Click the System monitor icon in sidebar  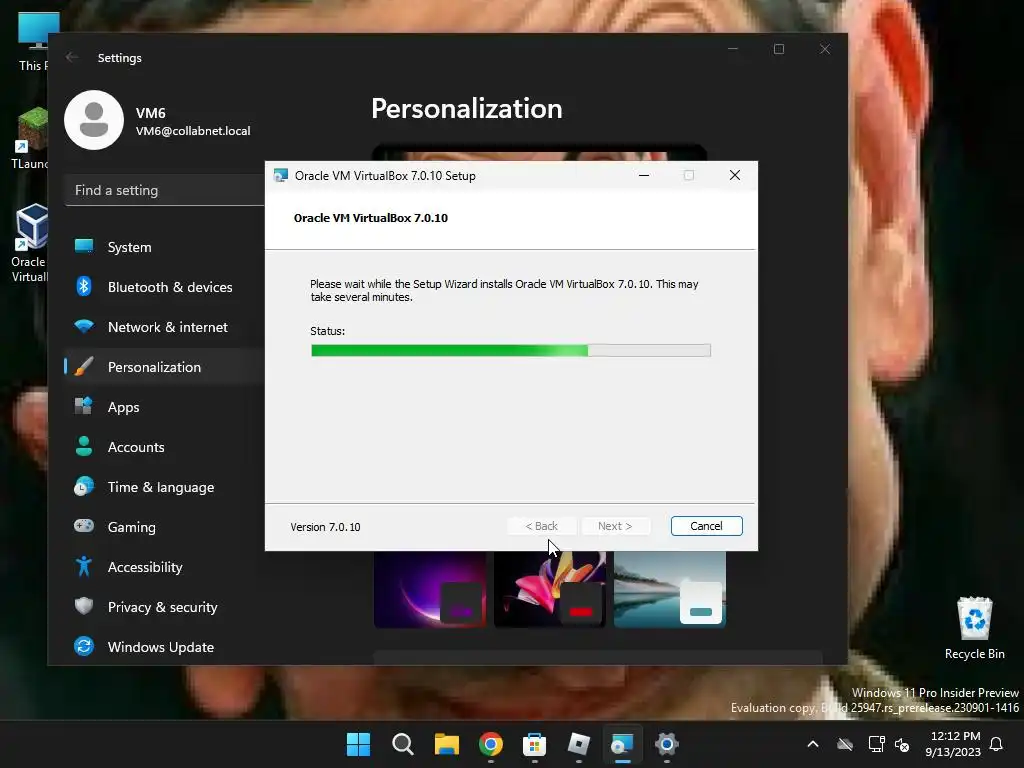84,246
